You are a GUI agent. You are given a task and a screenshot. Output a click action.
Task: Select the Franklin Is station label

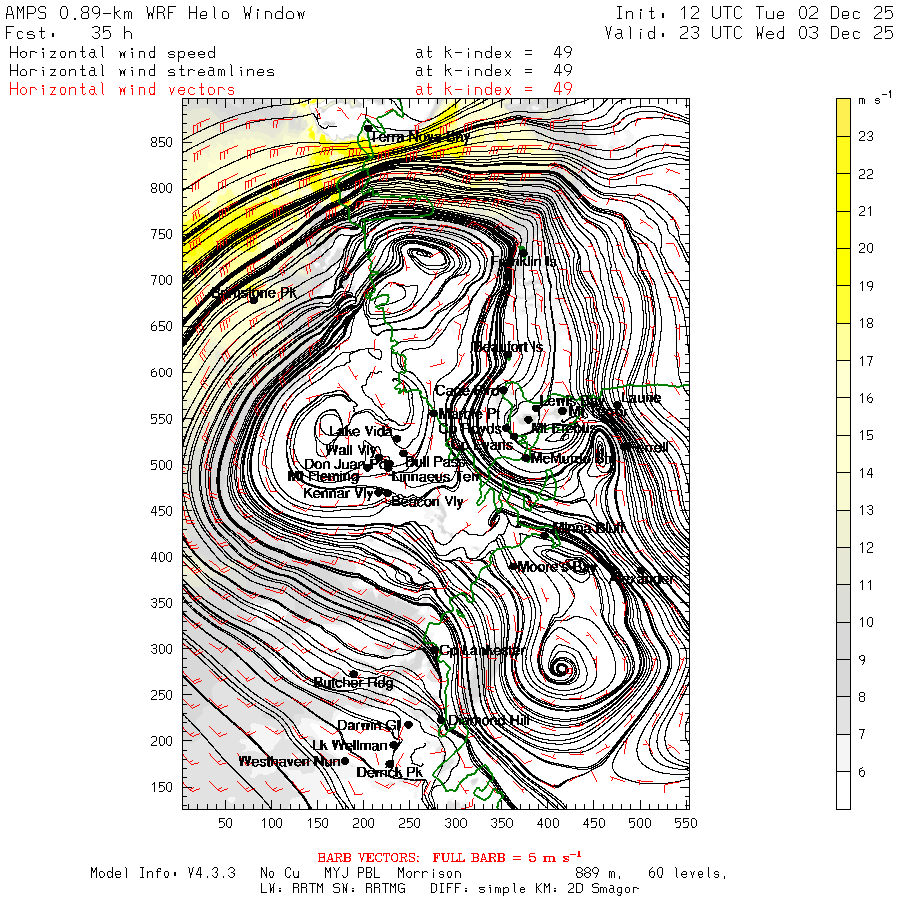523,262
